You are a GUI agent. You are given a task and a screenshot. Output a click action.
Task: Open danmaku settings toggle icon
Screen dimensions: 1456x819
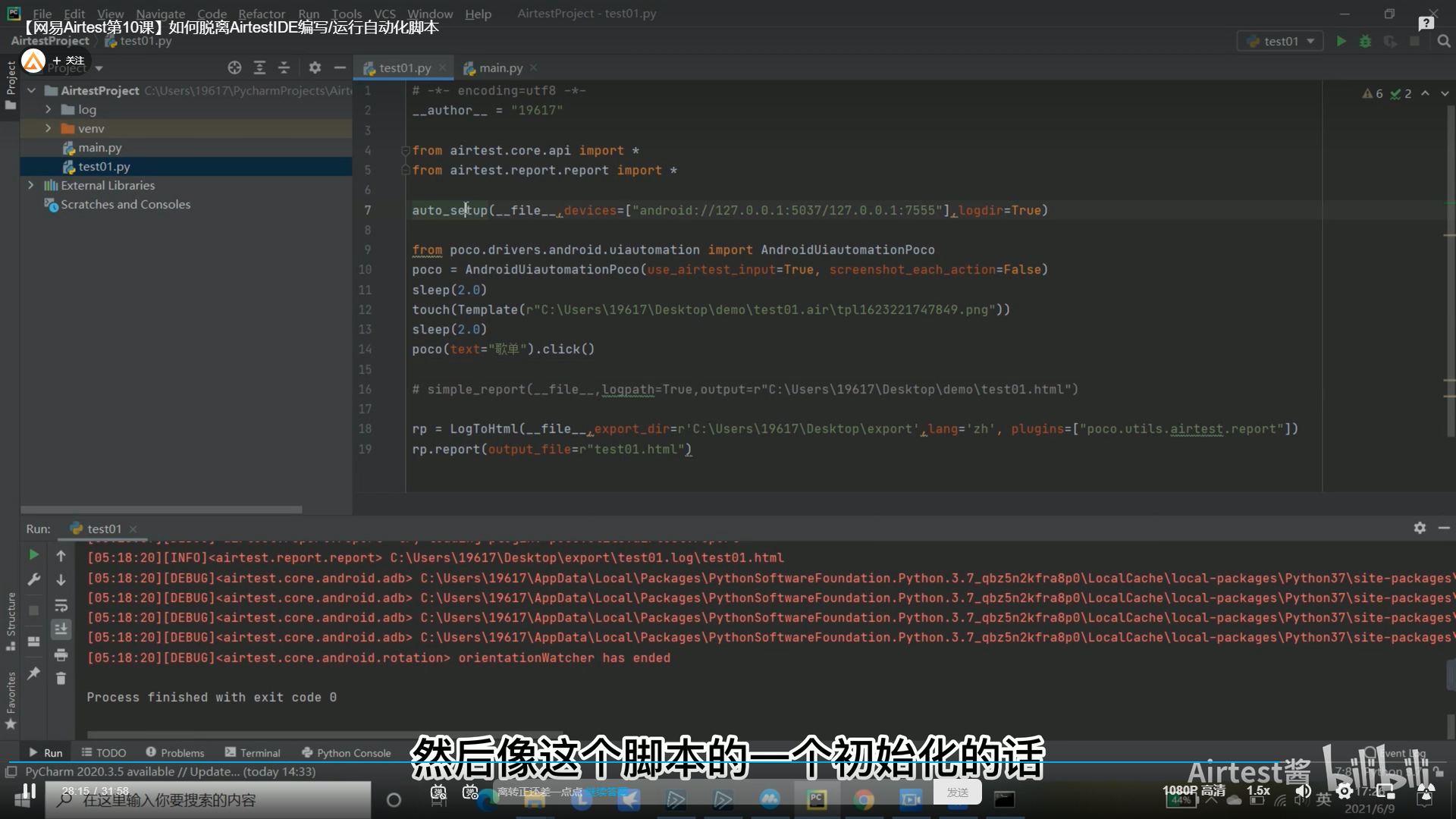[470, 792]
